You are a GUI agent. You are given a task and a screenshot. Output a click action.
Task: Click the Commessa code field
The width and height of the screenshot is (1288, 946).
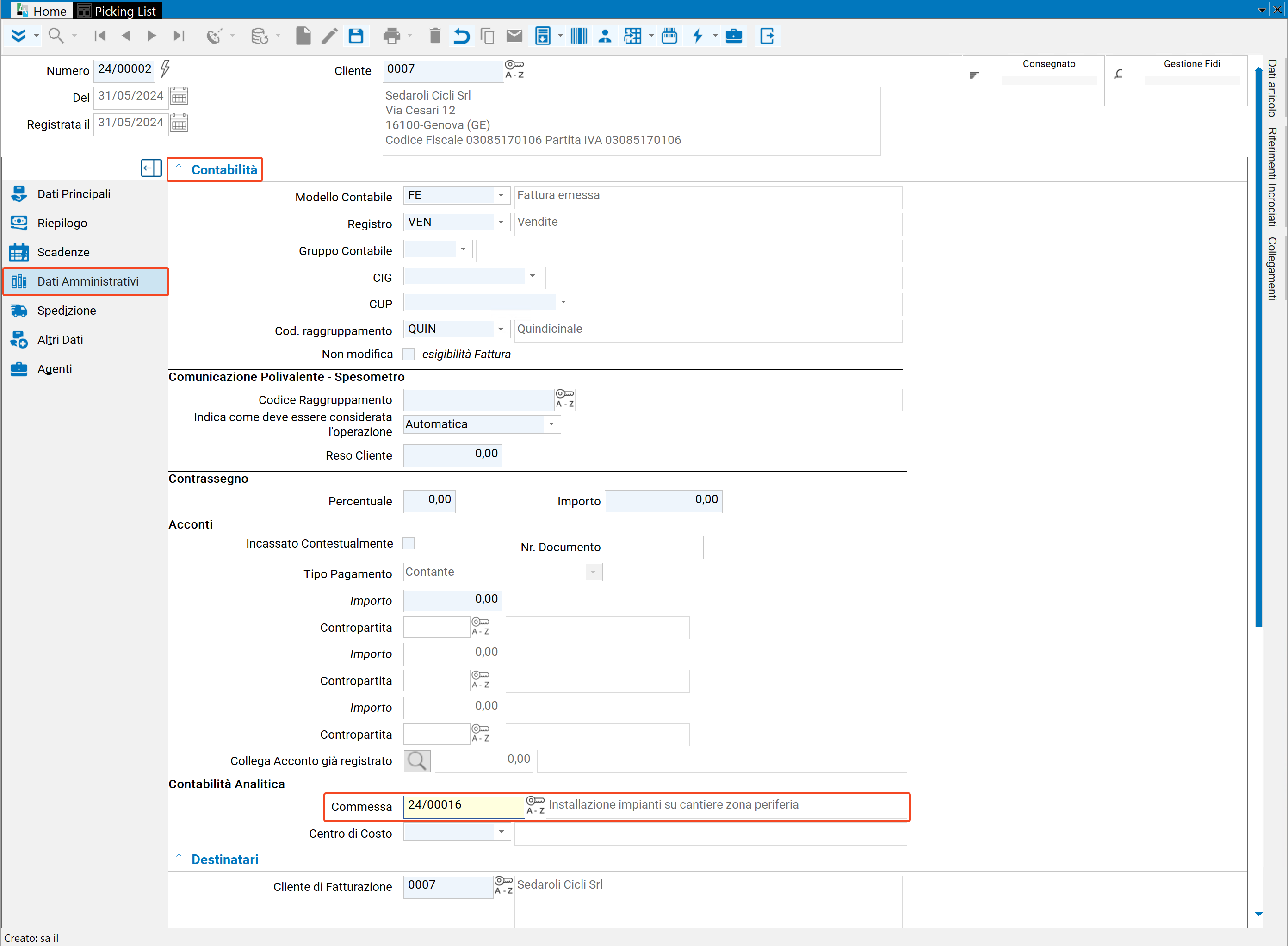(464, 806)
